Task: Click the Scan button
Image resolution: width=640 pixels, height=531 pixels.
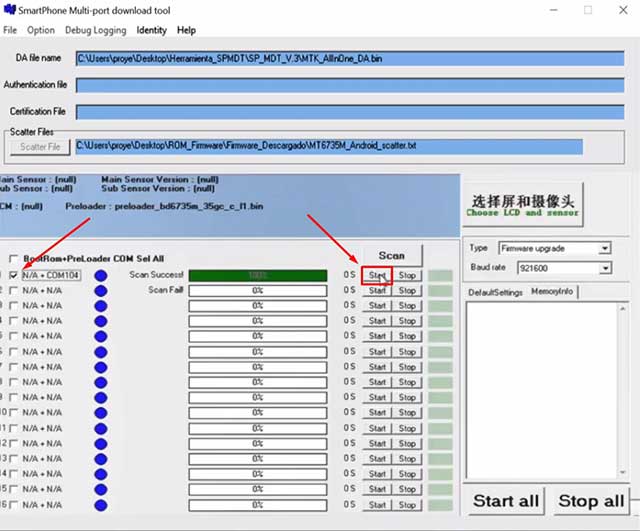Action: coord(392,256)
